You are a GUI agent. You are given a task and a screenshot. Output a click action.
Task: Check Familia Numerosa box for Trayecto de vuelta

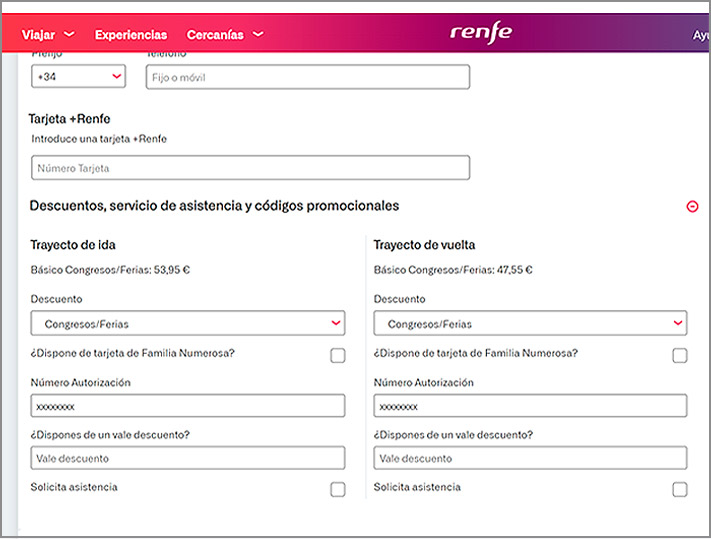click(x=680, y=355)
